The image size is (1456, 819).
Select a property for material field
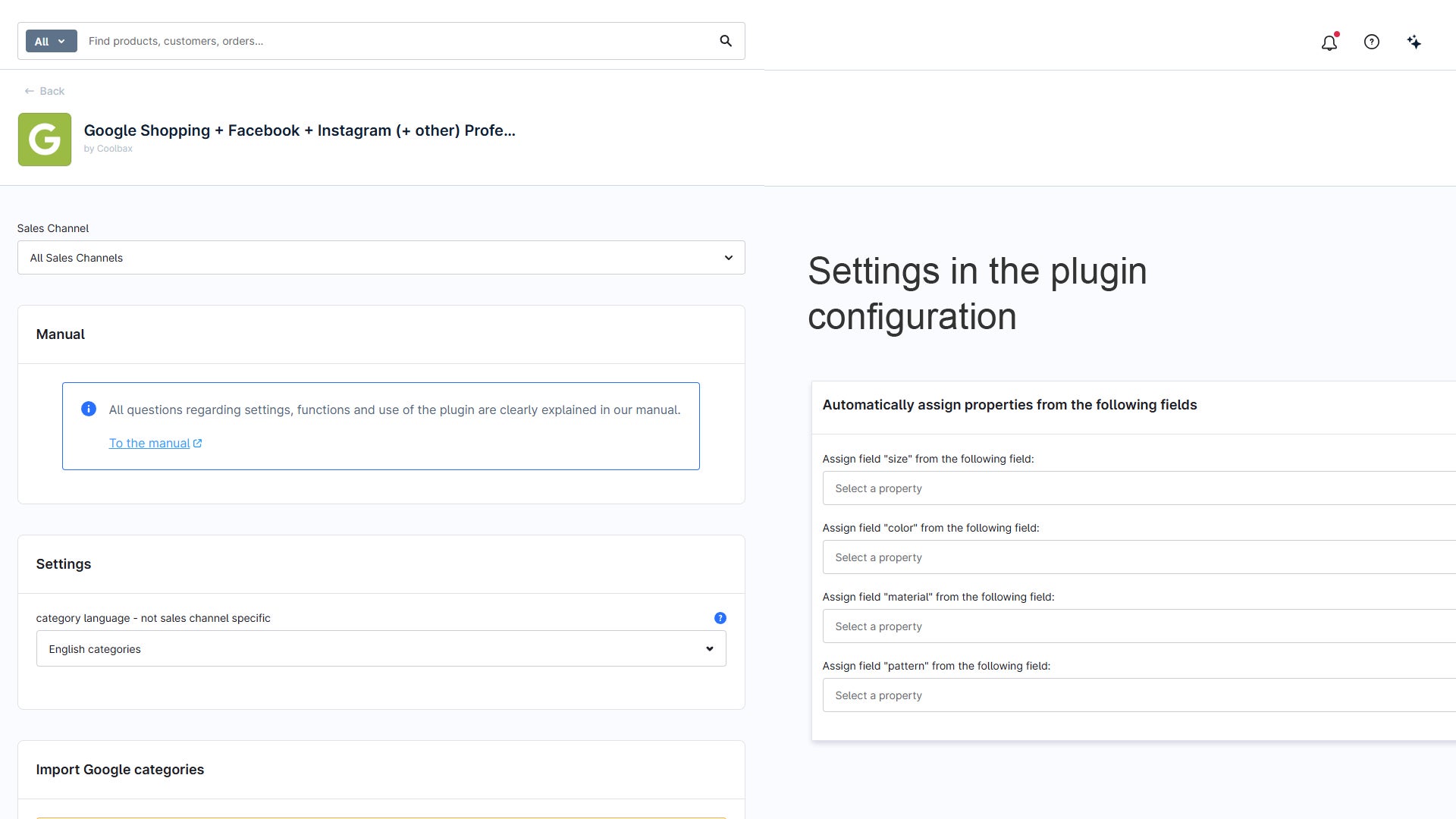(1139, 626)
